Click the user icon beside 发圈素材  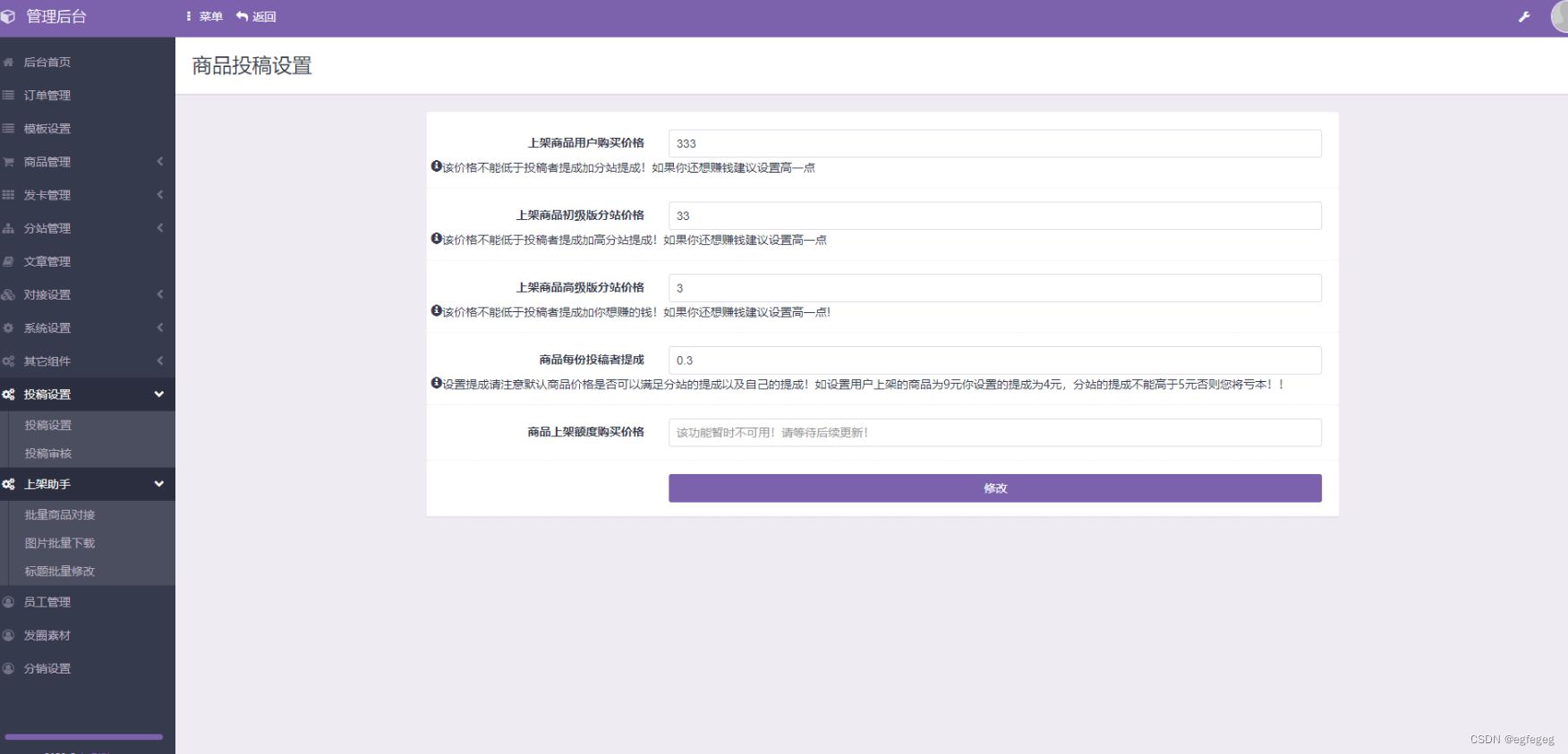coord(8,635)
